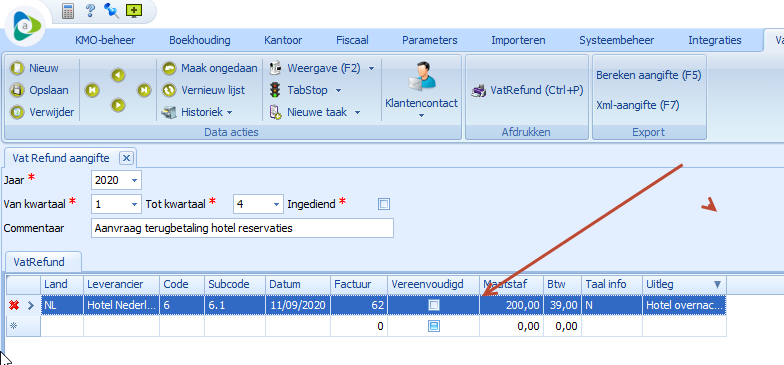784x365 pixels.
Task: Click the blue pushpin icon
Action: pos(111,10)
